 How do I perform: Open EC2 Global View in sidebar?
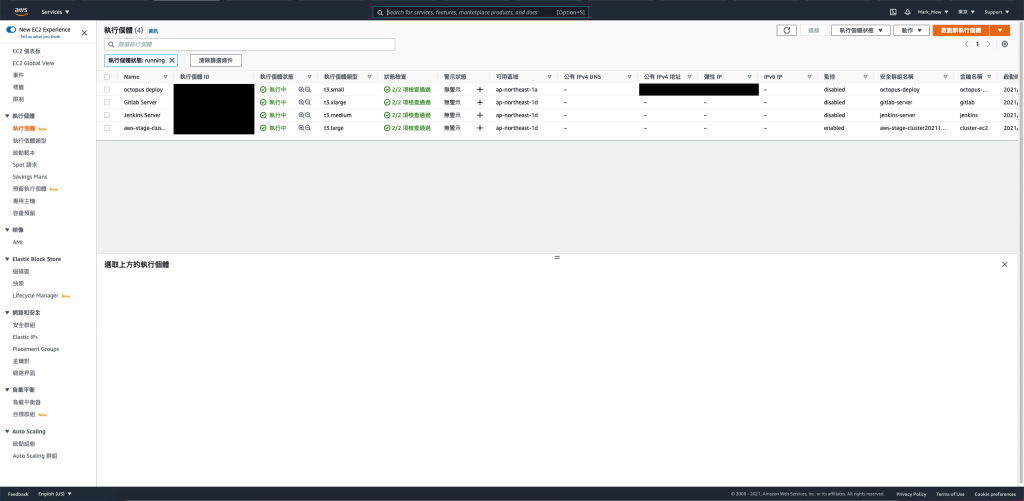tap(33, 63)
